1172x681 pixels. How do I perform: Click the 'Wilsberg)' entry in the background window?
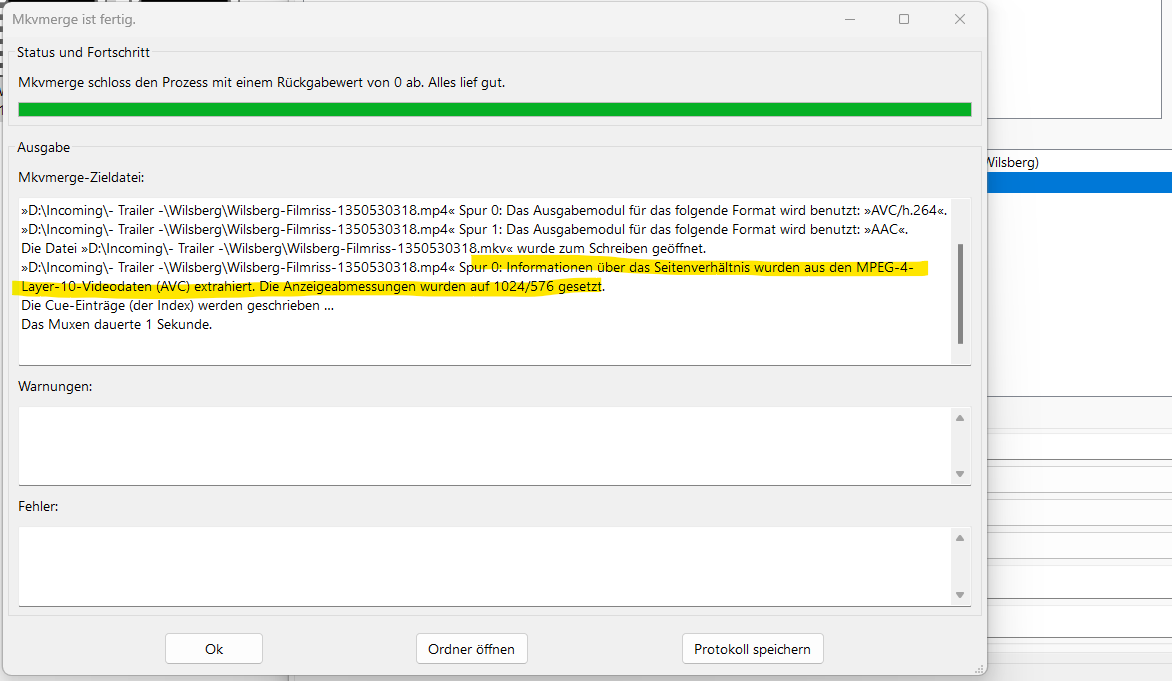[1013, 162]
